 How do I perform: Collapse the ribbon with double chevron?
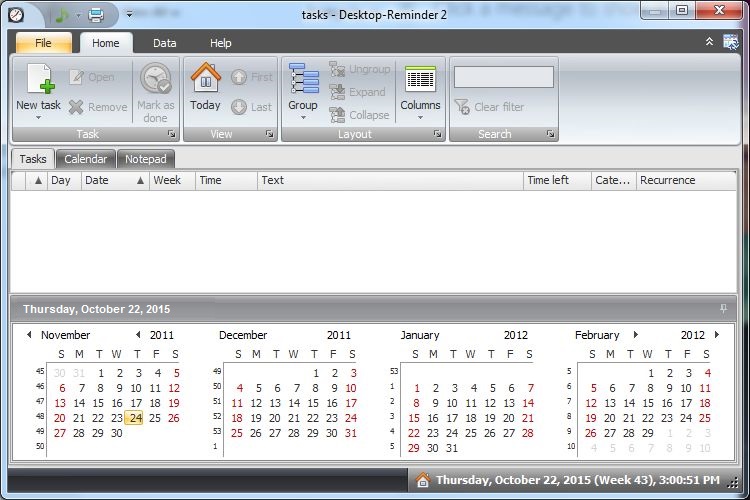coord(709,42)
